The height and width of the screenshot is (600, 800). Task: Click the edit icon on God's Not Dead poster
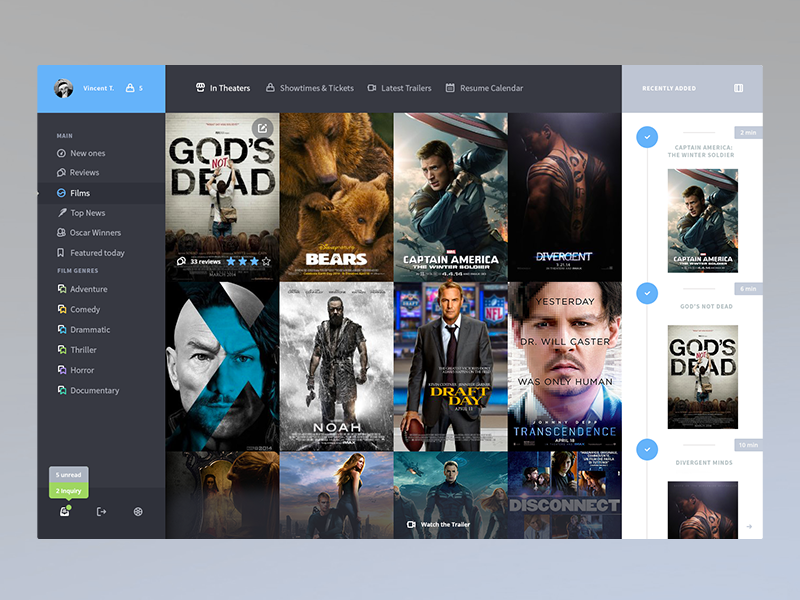262,128
